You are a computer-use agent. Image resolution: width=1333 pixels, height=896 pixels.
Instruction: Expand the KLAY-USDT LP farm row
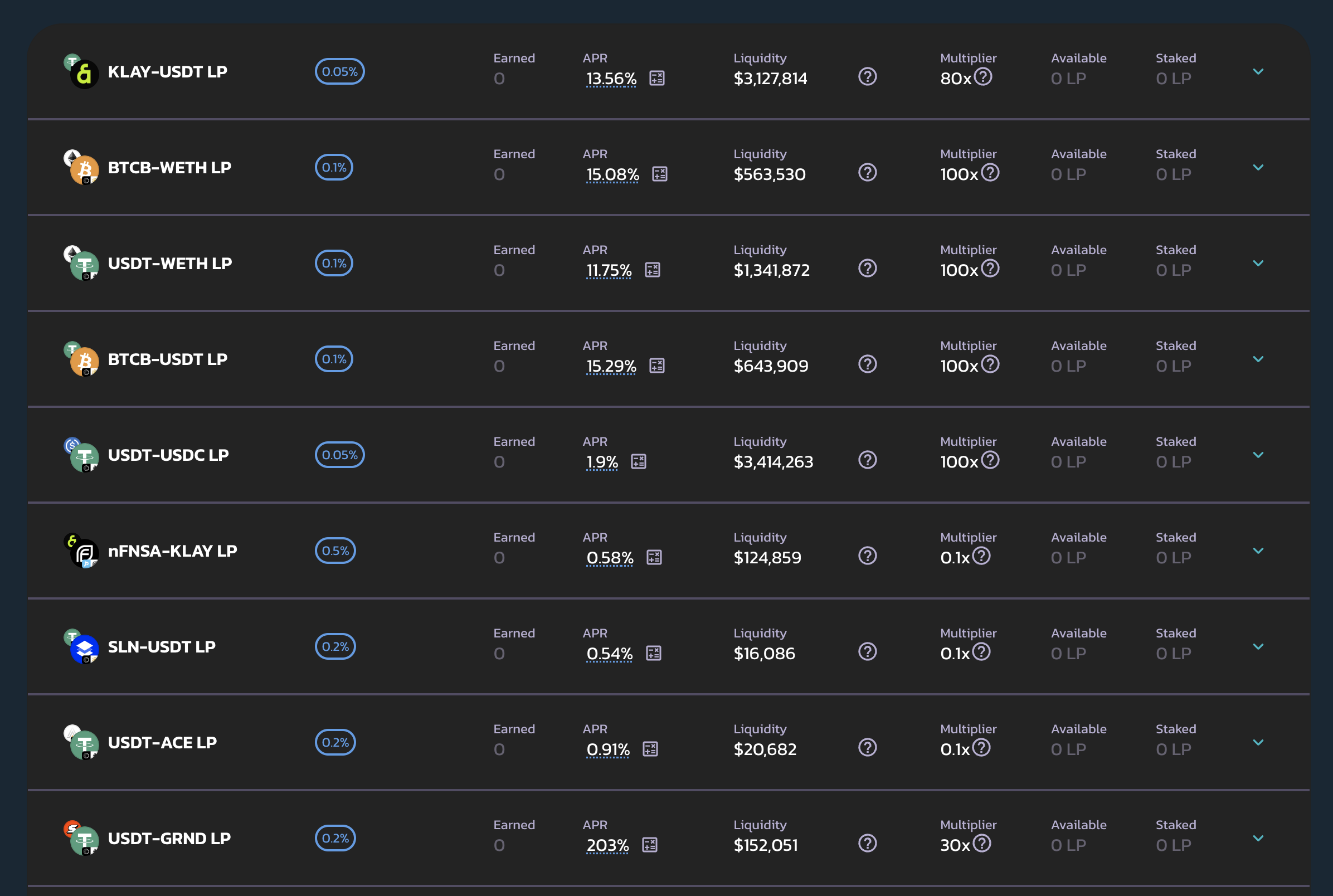1258,71
